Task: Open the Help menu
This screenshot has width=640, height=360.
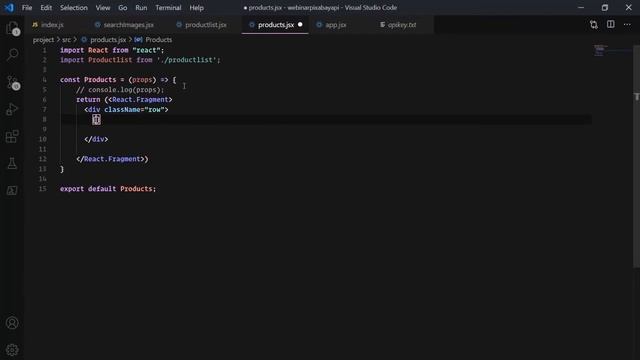Action: coord(196,7)
